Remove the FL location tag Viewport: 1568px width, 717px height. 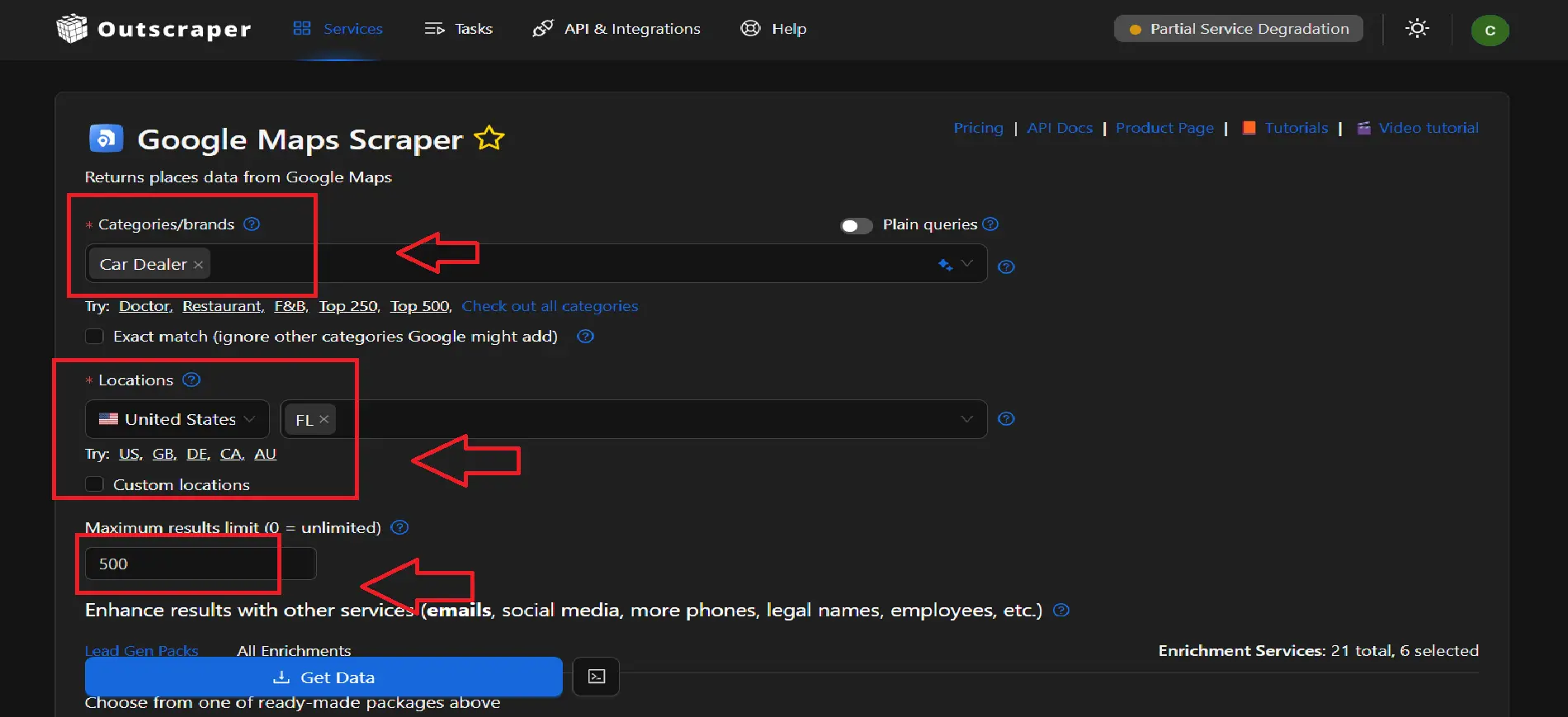[324, 419]
